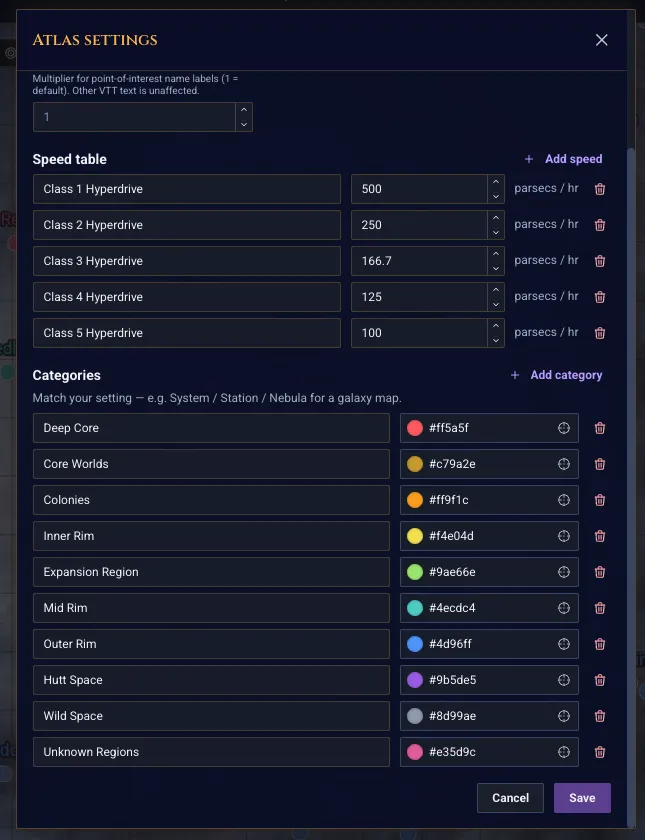Screen dimensions: 645x840
Task: Open eyedropper for Mid Rim color
Action: click(x=564, y=608)
